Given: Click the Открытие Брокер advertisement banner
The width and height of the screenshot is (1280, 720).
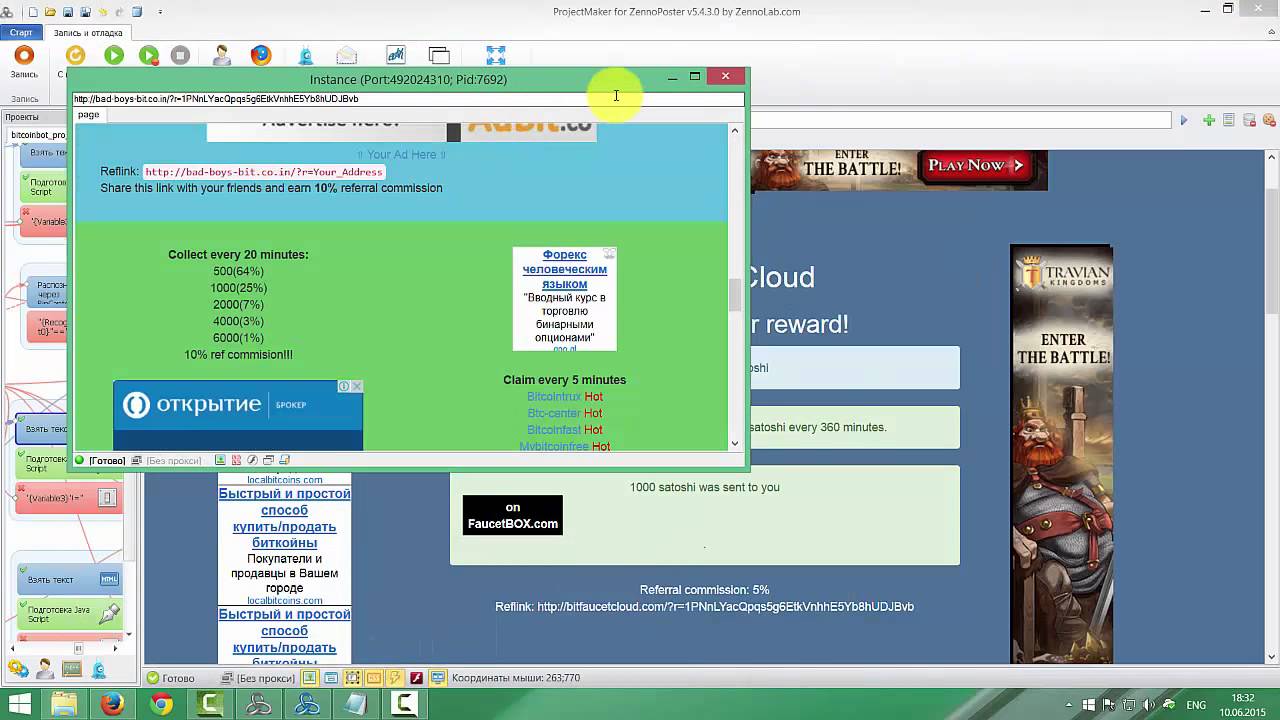Looking at the screenshot, I should coord(238,415).
